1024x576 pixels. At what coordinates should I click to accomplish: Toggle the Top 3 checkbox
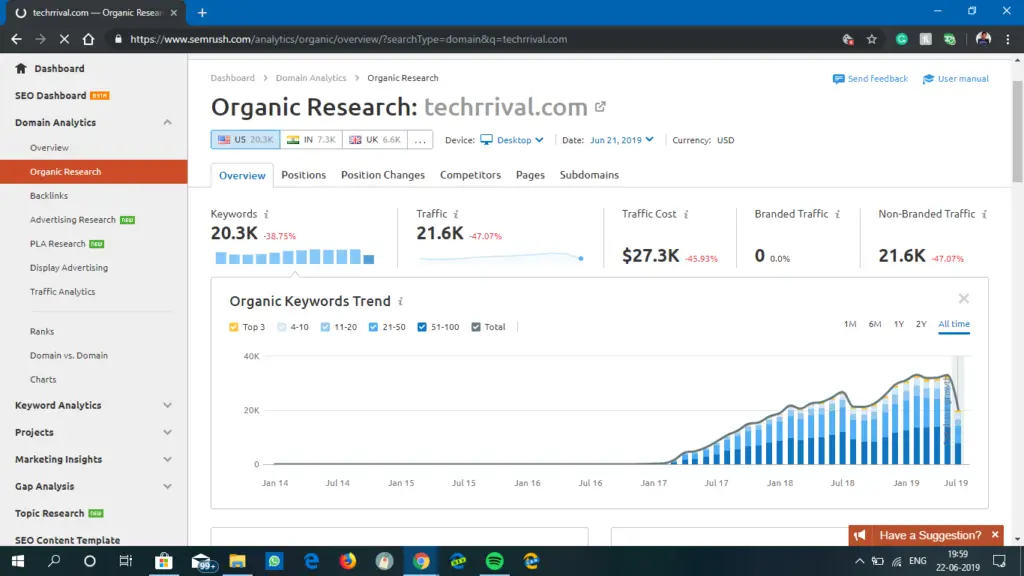tap(234, 327)
